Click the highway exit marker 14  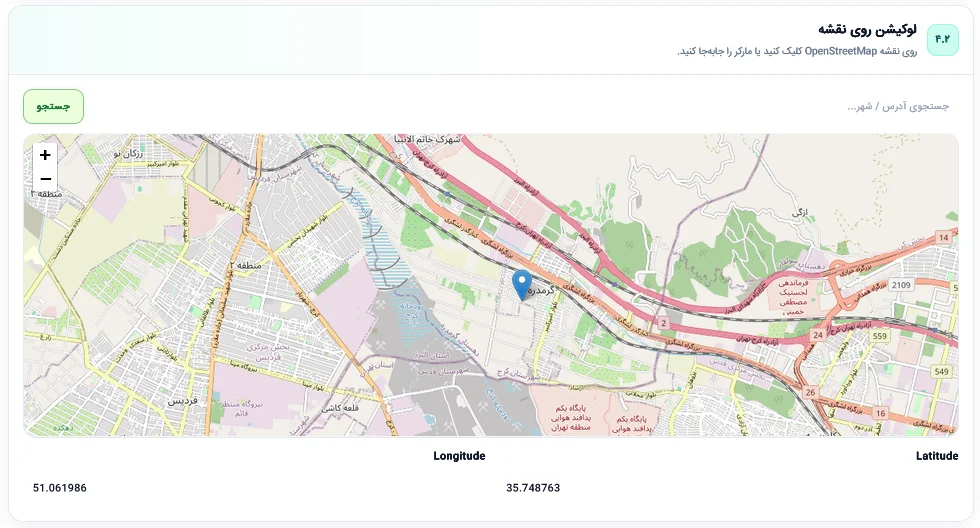click(943, 237)
